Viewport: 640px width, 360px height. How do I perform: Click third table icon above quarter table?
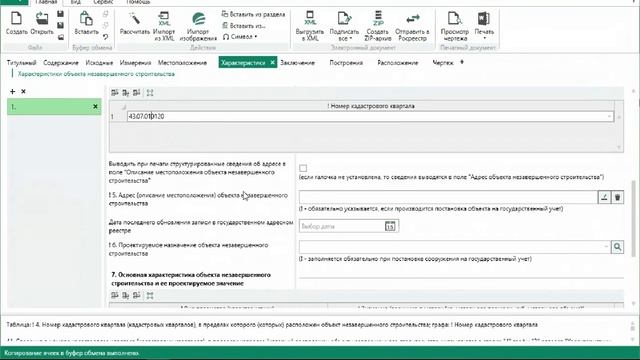tap(137, 93)
